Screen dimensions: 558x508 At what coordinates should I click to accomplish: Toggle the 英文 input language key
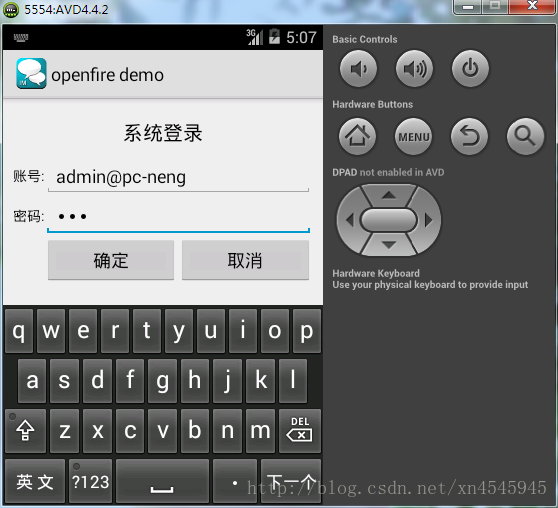pos(35,481)
